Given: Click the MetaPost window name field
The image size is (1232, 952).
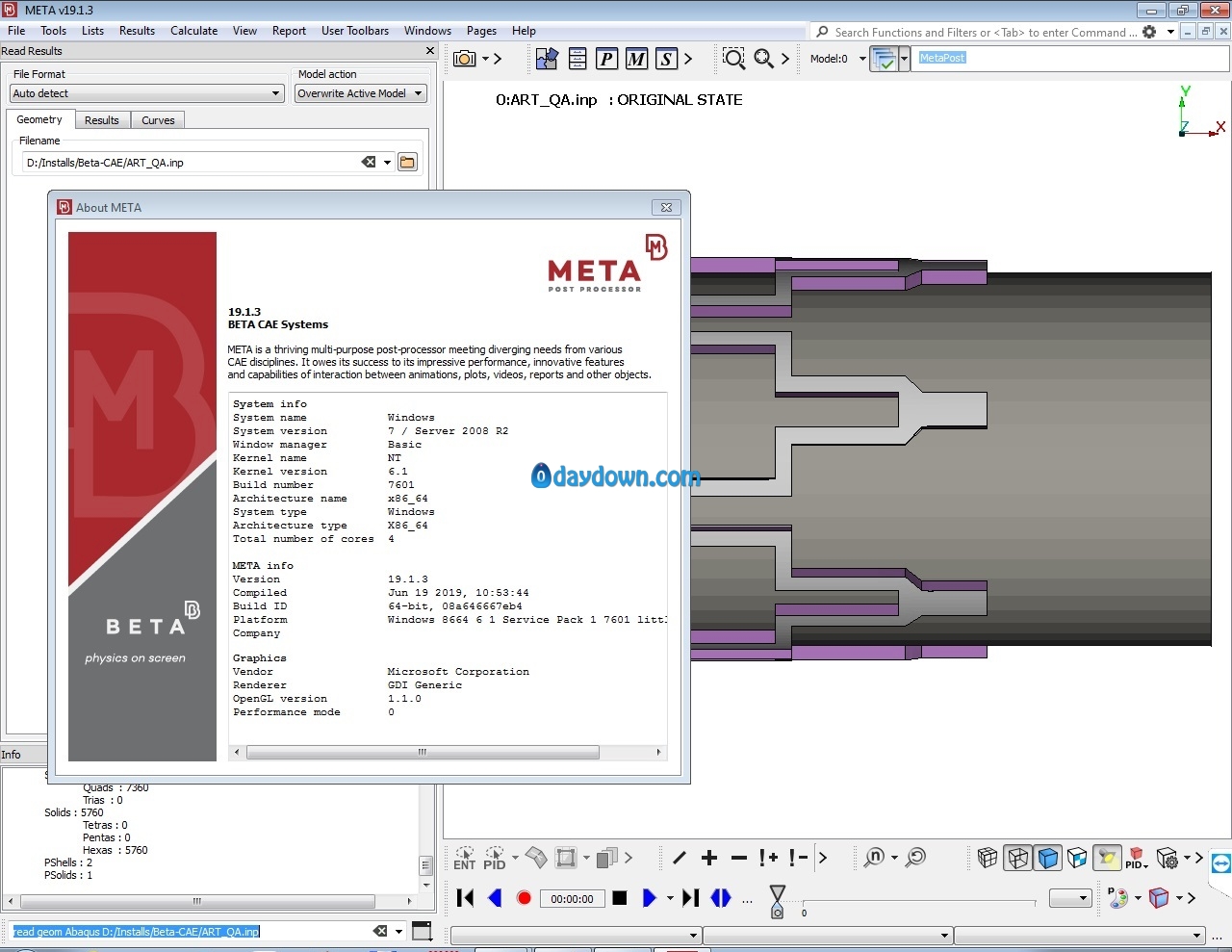Looking at the screenshot, I should [1071, 59].
